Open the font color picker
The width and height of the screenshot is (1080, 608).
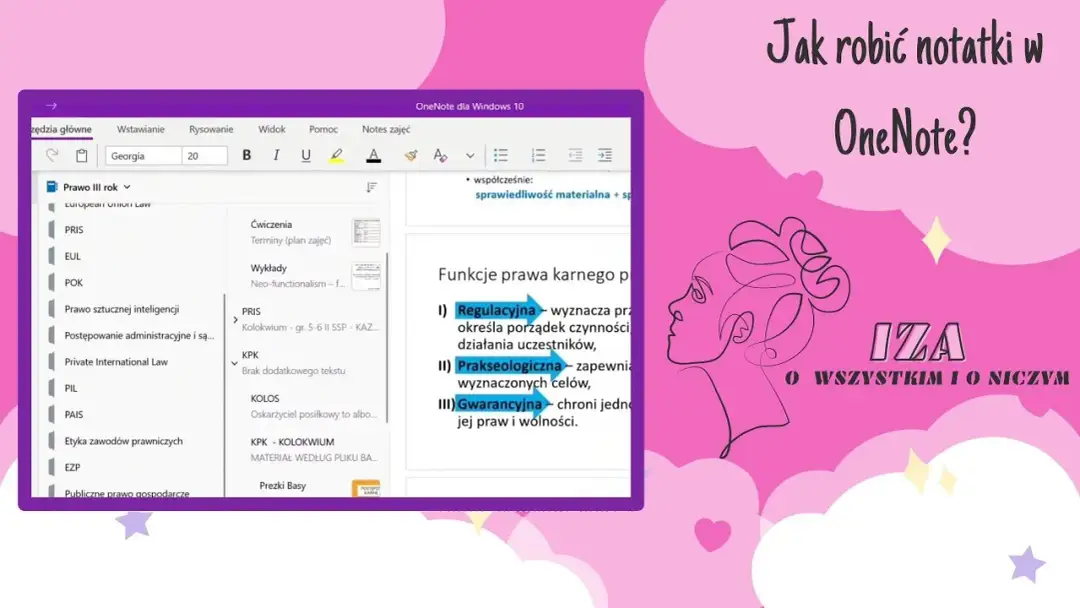click(371, 155)
